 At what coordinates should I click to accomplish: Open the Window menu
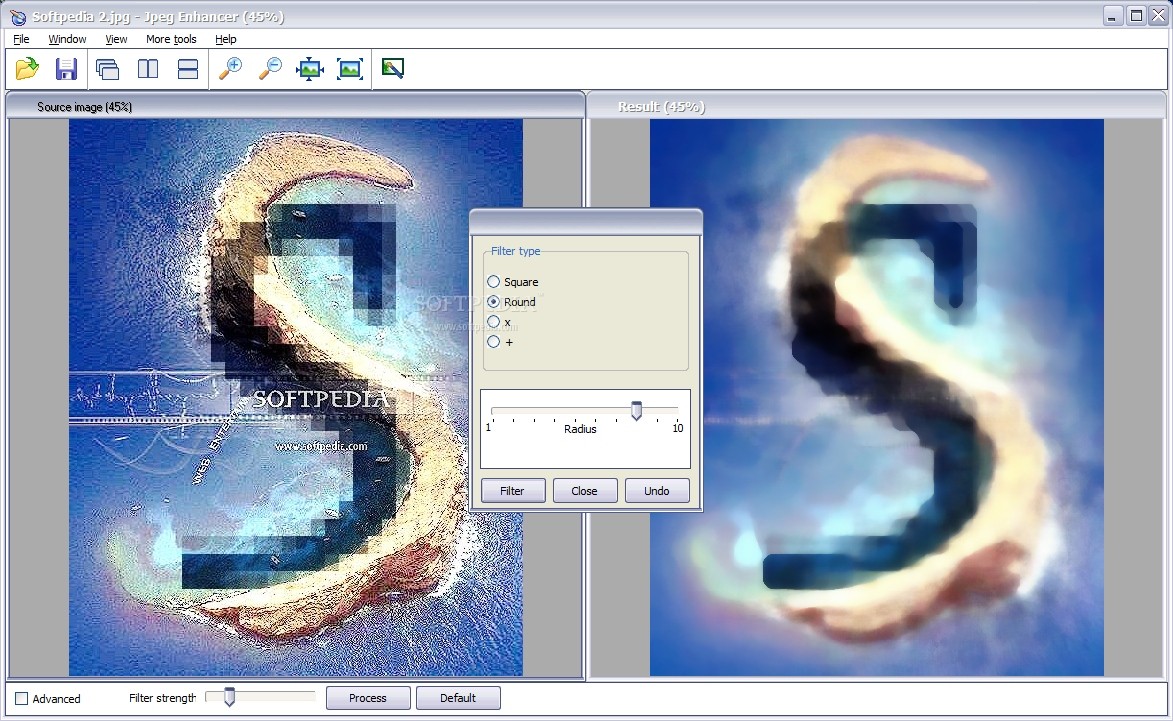click(x=67, y=39)
